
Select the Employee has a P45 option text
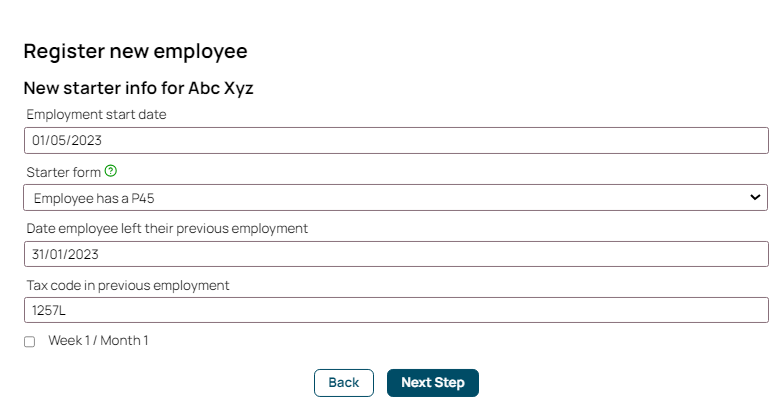[94, 198]
